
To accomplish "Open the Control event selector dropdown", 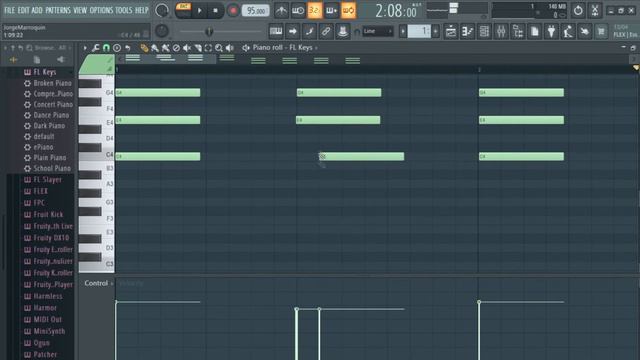I will (99, 283).
